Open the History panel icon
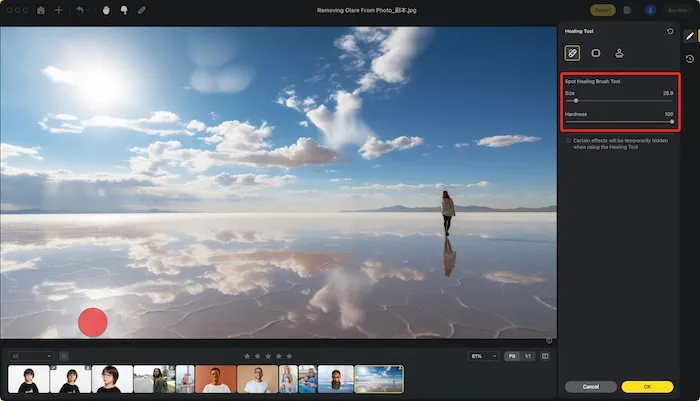The width and height of the screenshot is (700, 401). (x=690, y=59)
